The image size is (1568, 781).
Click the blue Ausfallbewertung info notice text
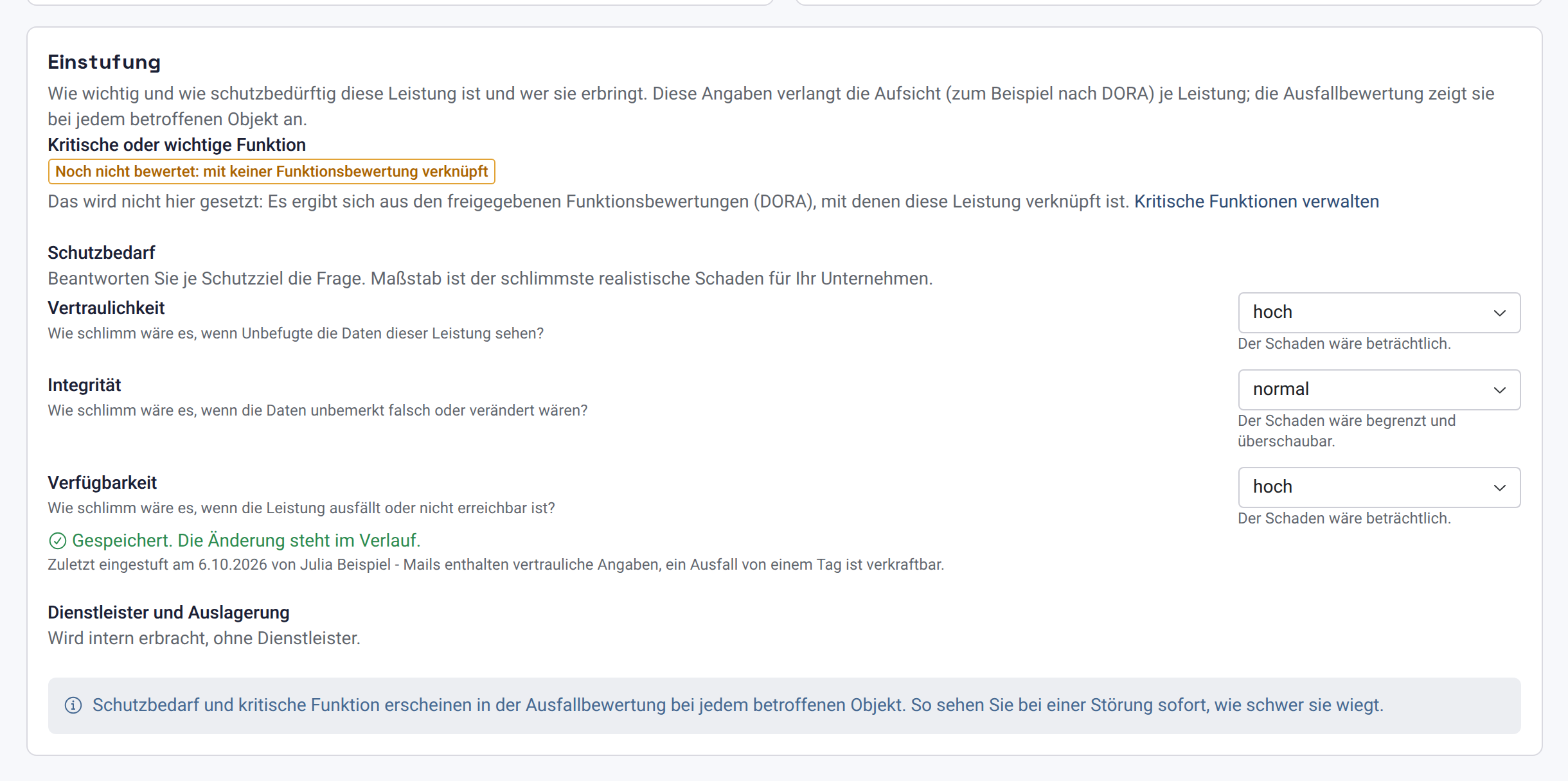(738, 705)
